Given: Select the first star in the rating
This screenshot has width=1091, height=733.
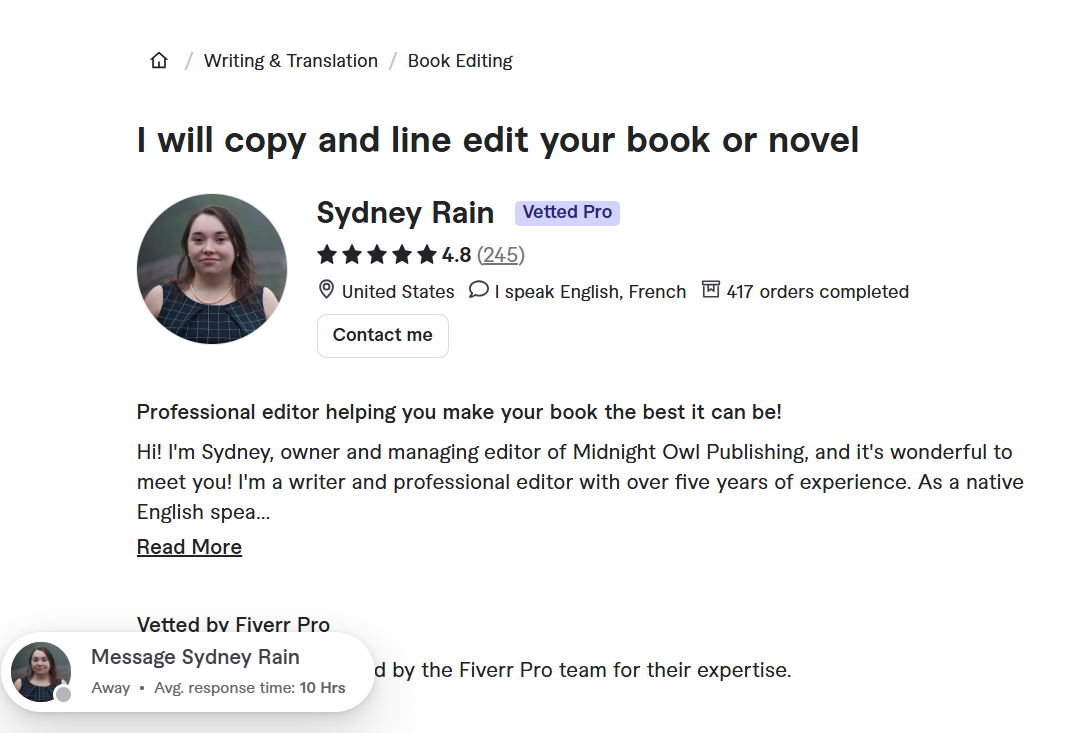Looking at the screenshot, I should 327,255.
